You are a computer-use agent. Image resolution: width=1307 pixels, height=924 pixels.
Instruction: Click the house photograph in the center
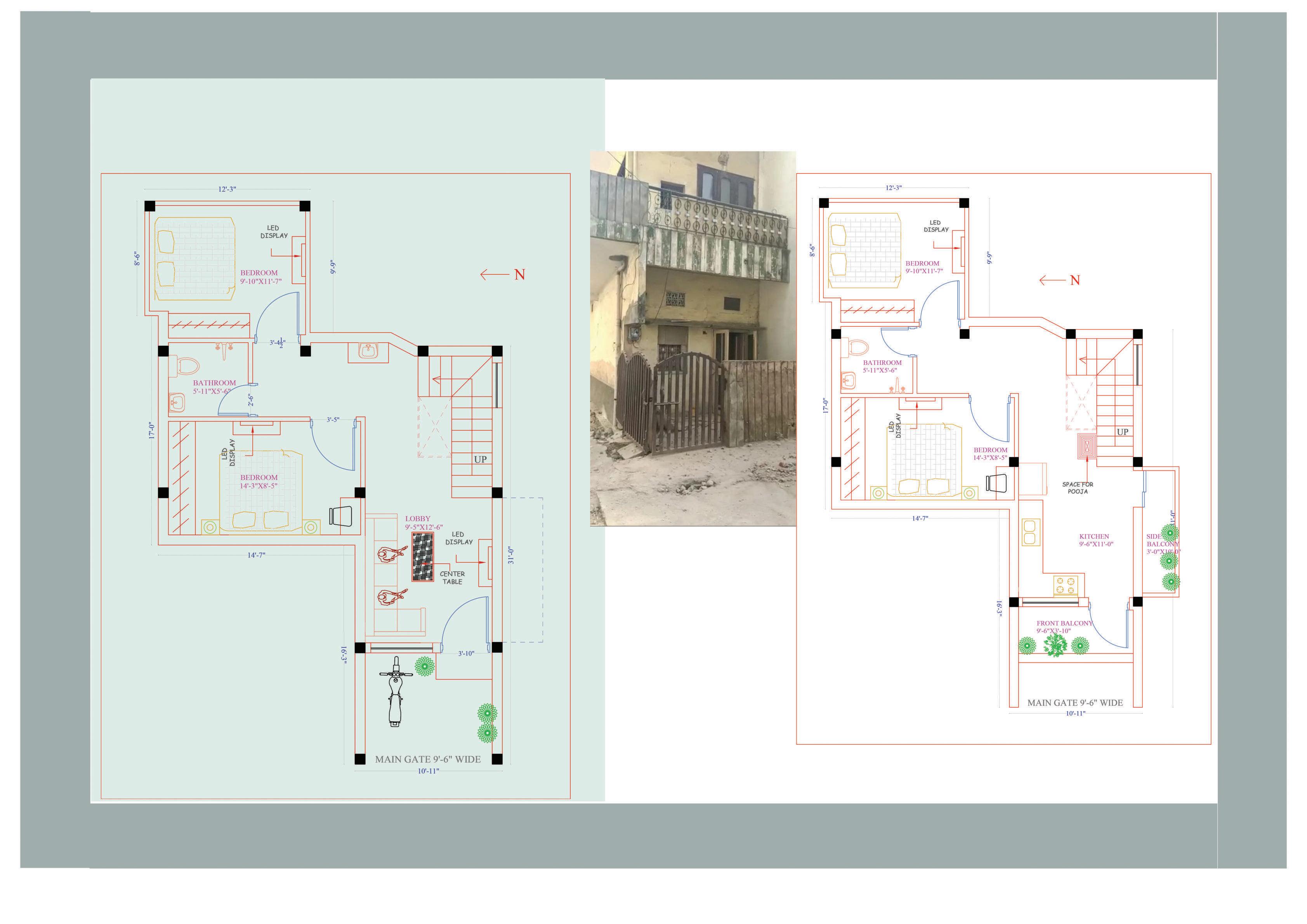693,338
